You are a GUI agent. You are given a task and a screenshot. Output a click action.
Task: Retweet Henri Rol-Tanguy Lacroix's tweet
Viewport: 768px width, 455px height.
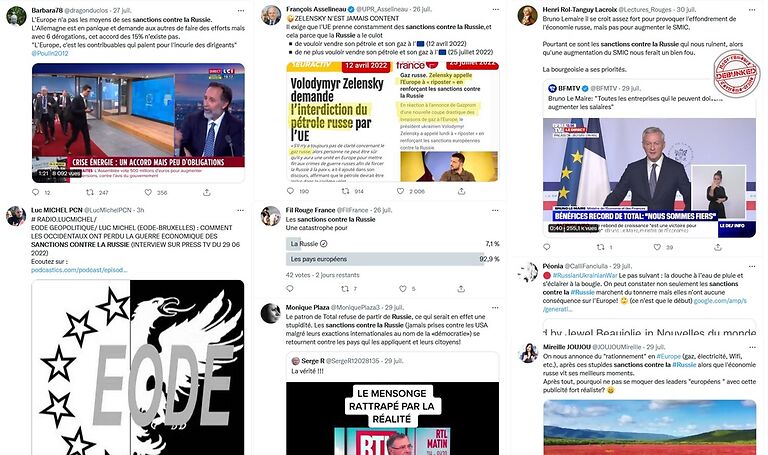(600, 247)
